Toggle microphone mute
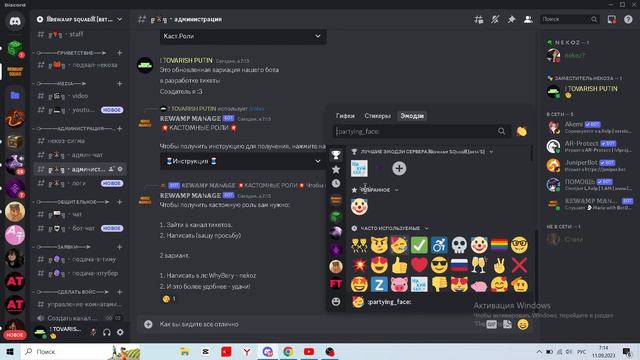Image resolution: width=640 pixels, height=360 pixels. tap(93, 332)
